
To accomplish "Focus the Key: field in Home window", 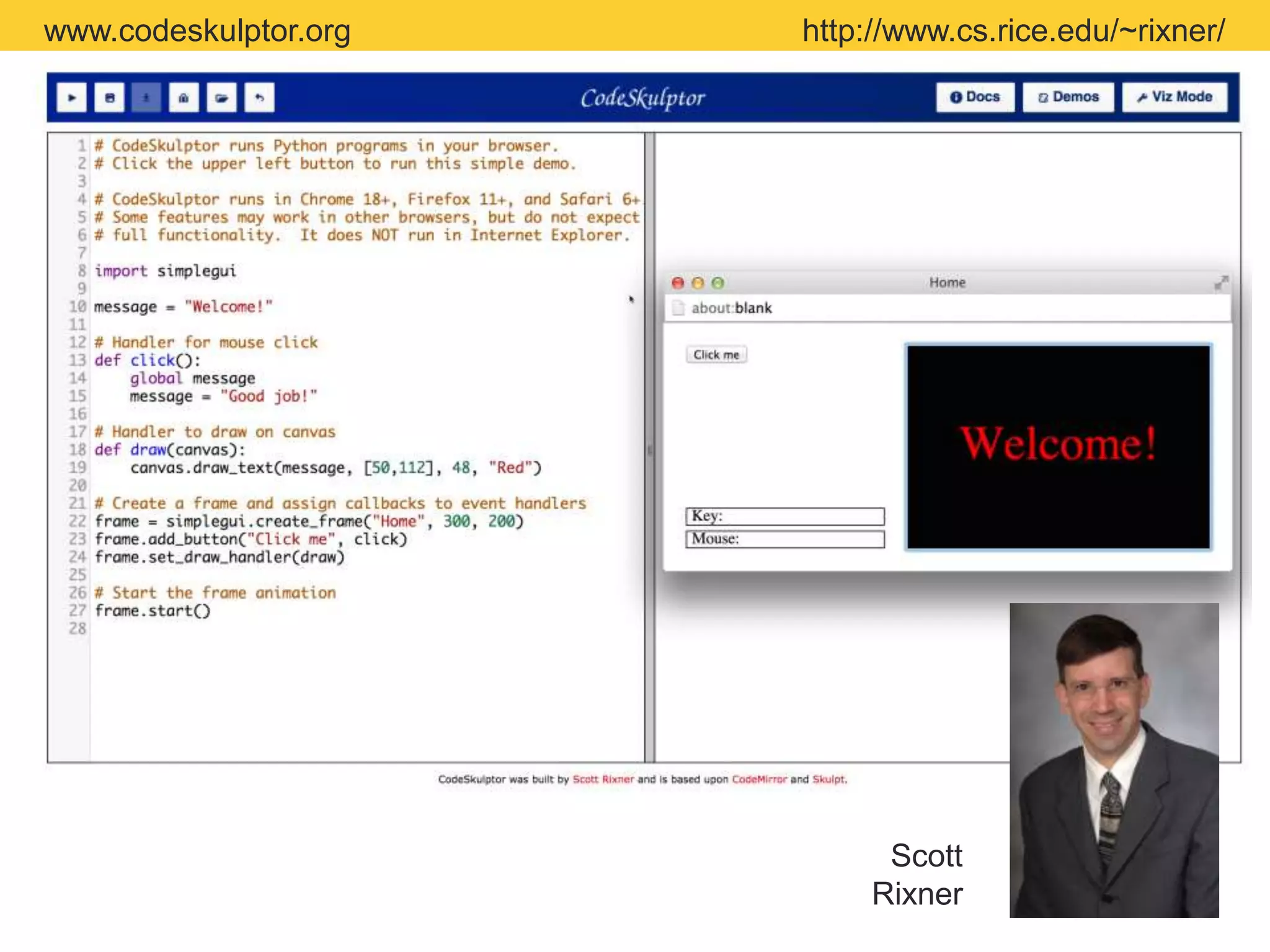I will [785, 516].
